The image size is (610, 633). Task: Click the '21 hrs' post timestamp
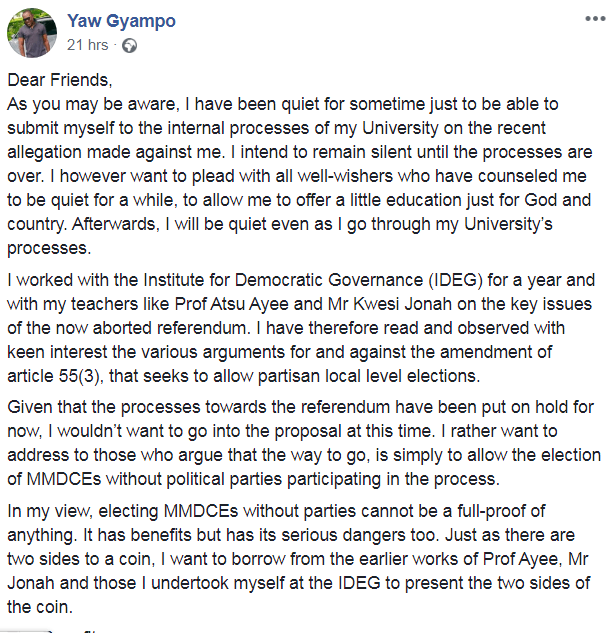[88, 45]
